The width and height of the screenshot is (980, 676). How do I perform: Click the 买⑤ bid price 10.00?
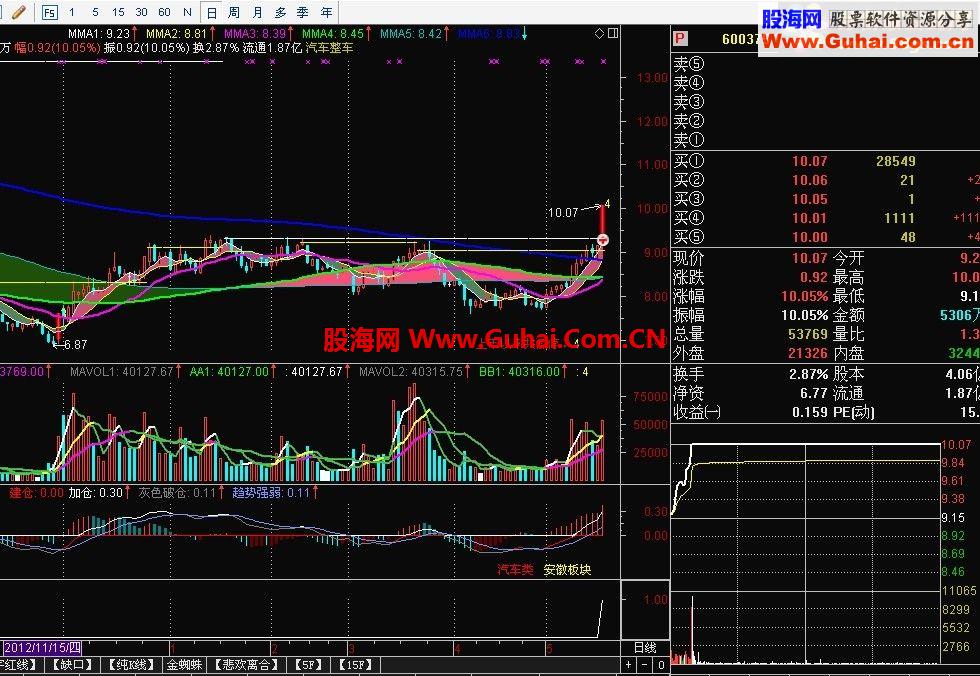click(809, 237)
